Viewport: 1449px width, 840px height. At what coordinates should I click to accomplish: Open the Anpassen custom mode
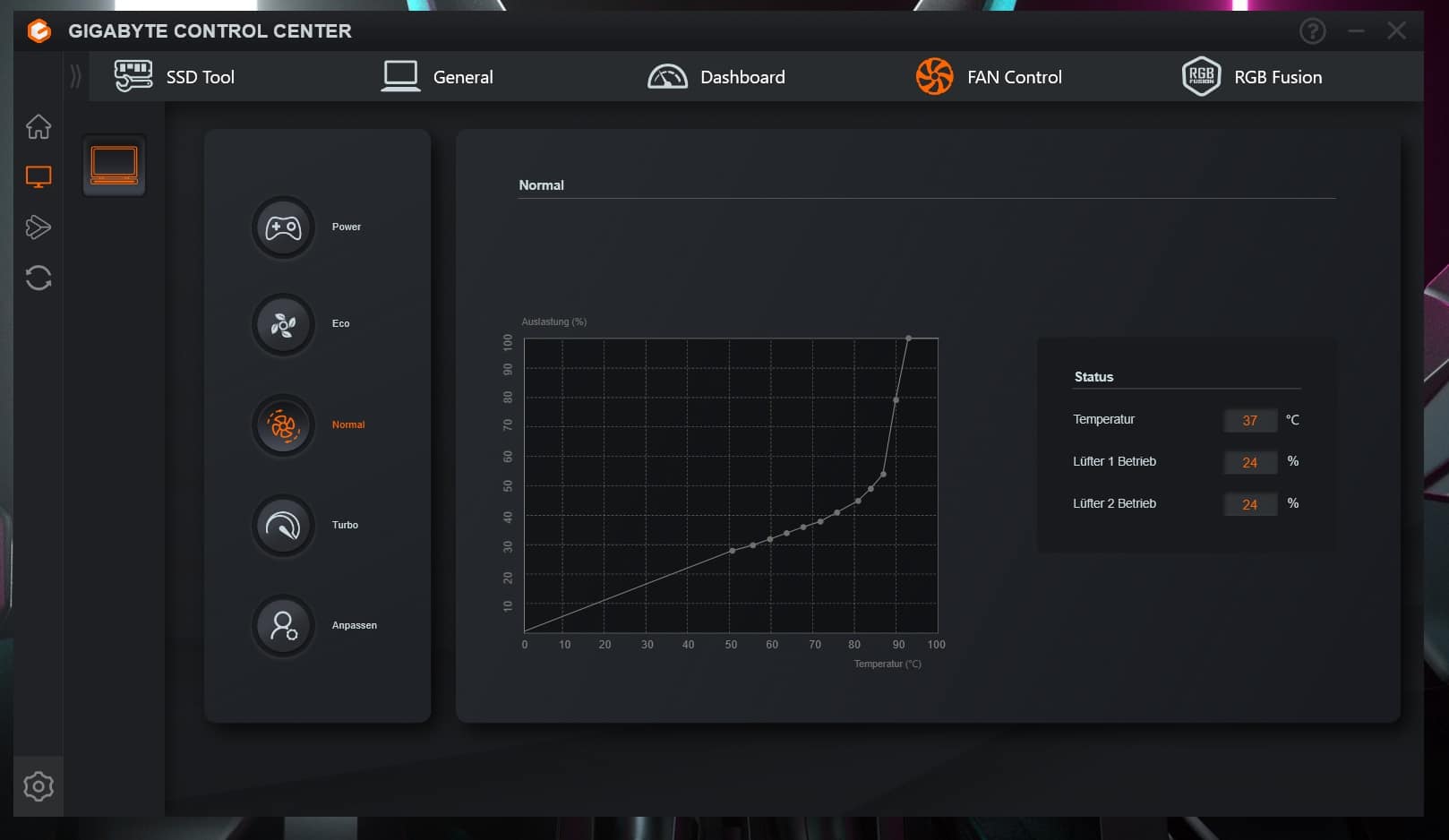tap(283, 625)
